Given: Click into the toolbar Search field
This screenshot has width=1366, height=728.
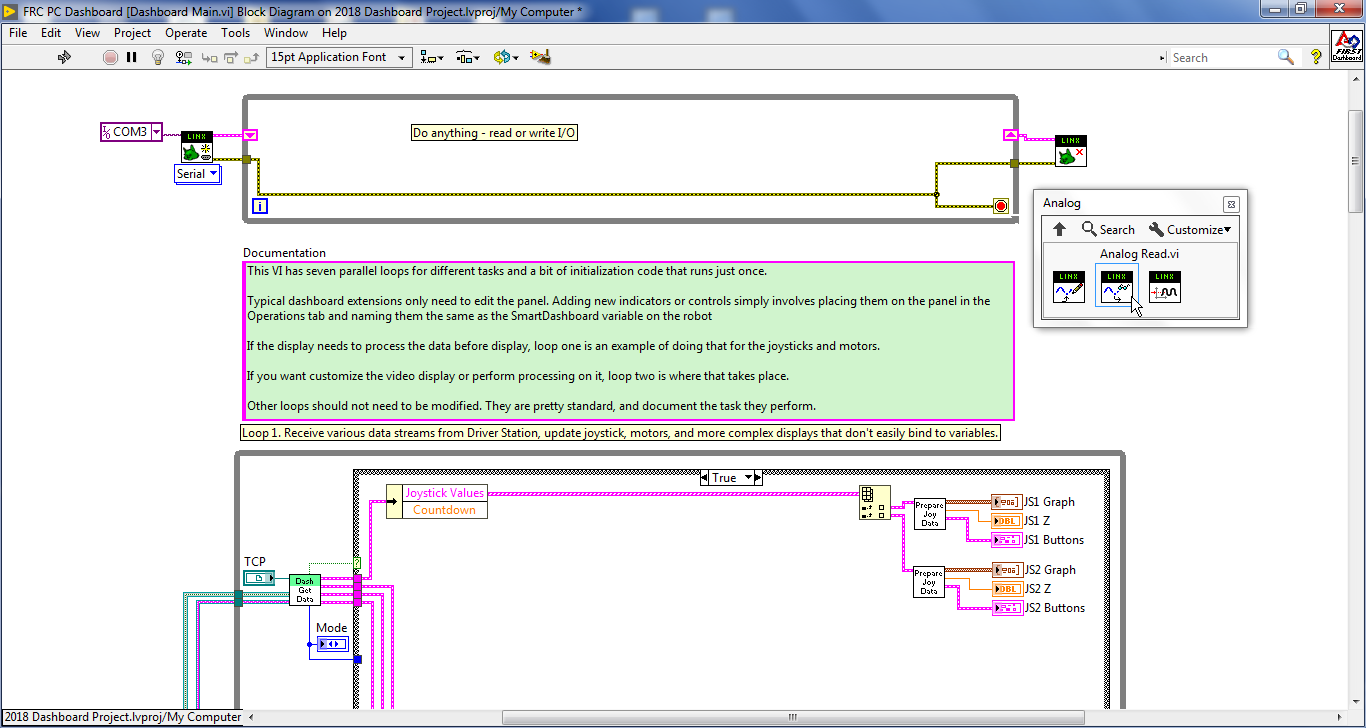Looking at the screenshot, I should click(x=1222, y=57).
